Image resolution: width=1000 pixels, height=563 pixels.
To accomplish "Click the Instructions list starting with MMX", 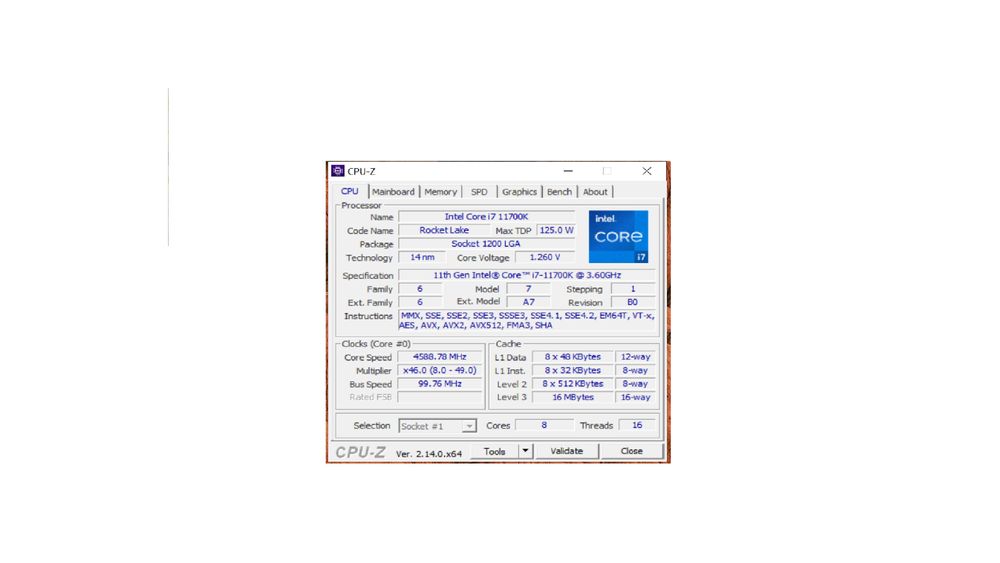I will pos(527,320).
